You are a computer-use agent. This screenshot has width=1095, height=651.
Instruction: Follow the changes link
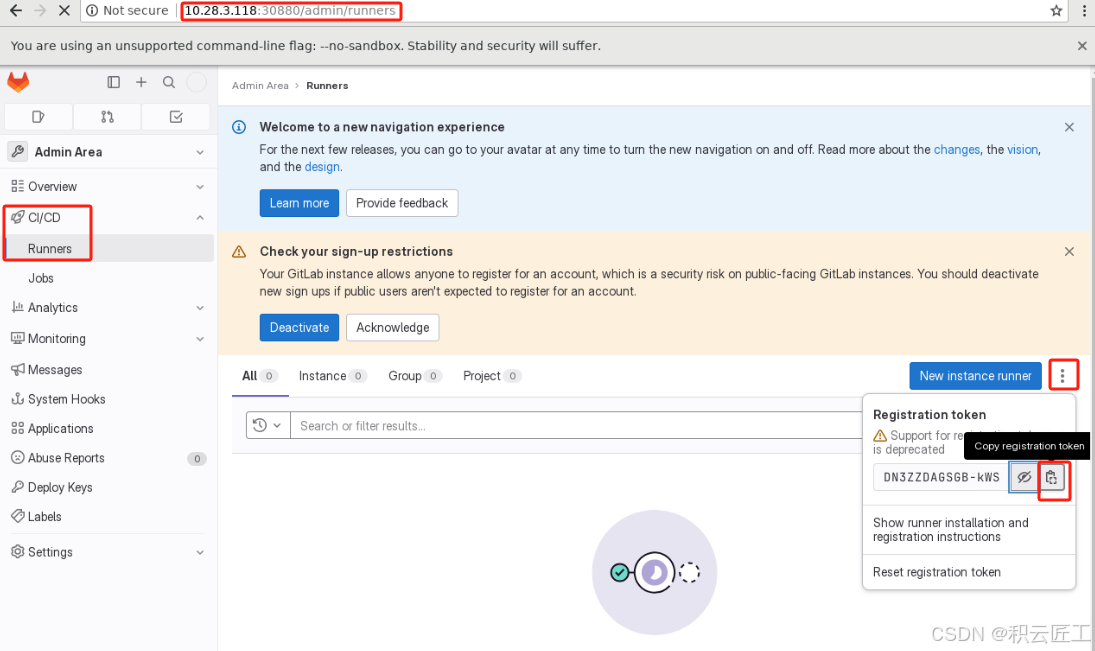[x=957, y=149]
